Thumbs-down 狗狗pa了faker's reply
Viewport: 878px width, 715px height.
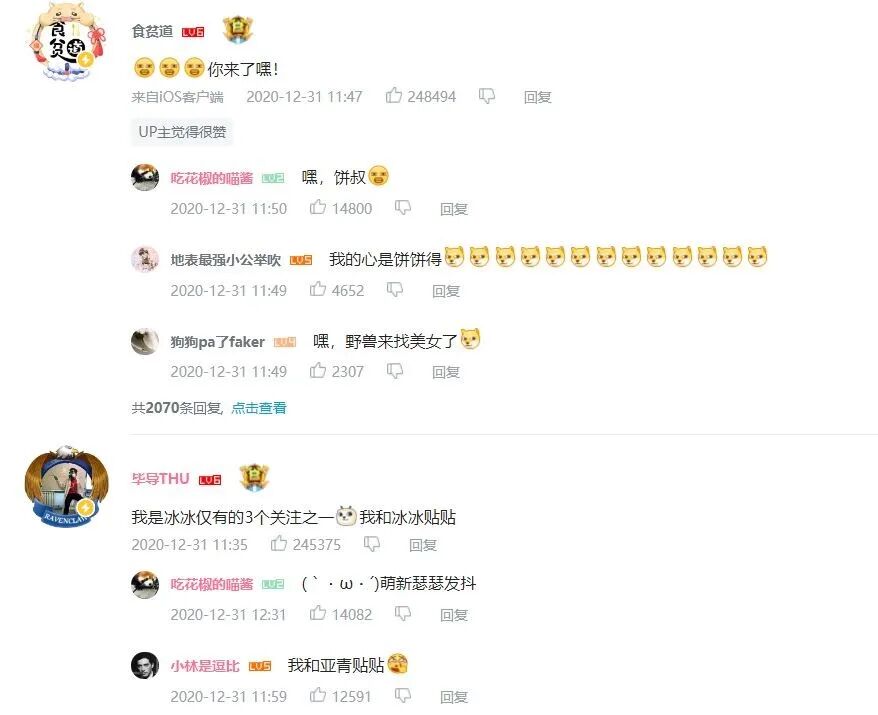point(395,371)
